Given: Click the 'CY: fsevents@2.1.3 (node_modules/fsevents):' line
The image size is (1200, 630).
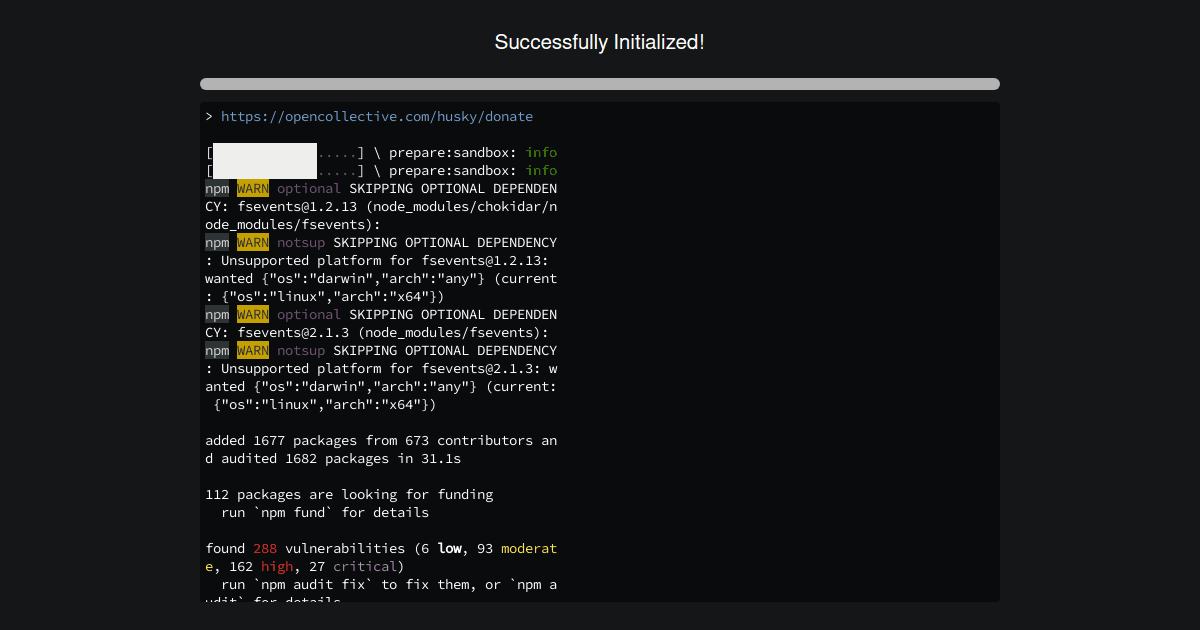Looking at the screenshot, I should coord(377,333).
